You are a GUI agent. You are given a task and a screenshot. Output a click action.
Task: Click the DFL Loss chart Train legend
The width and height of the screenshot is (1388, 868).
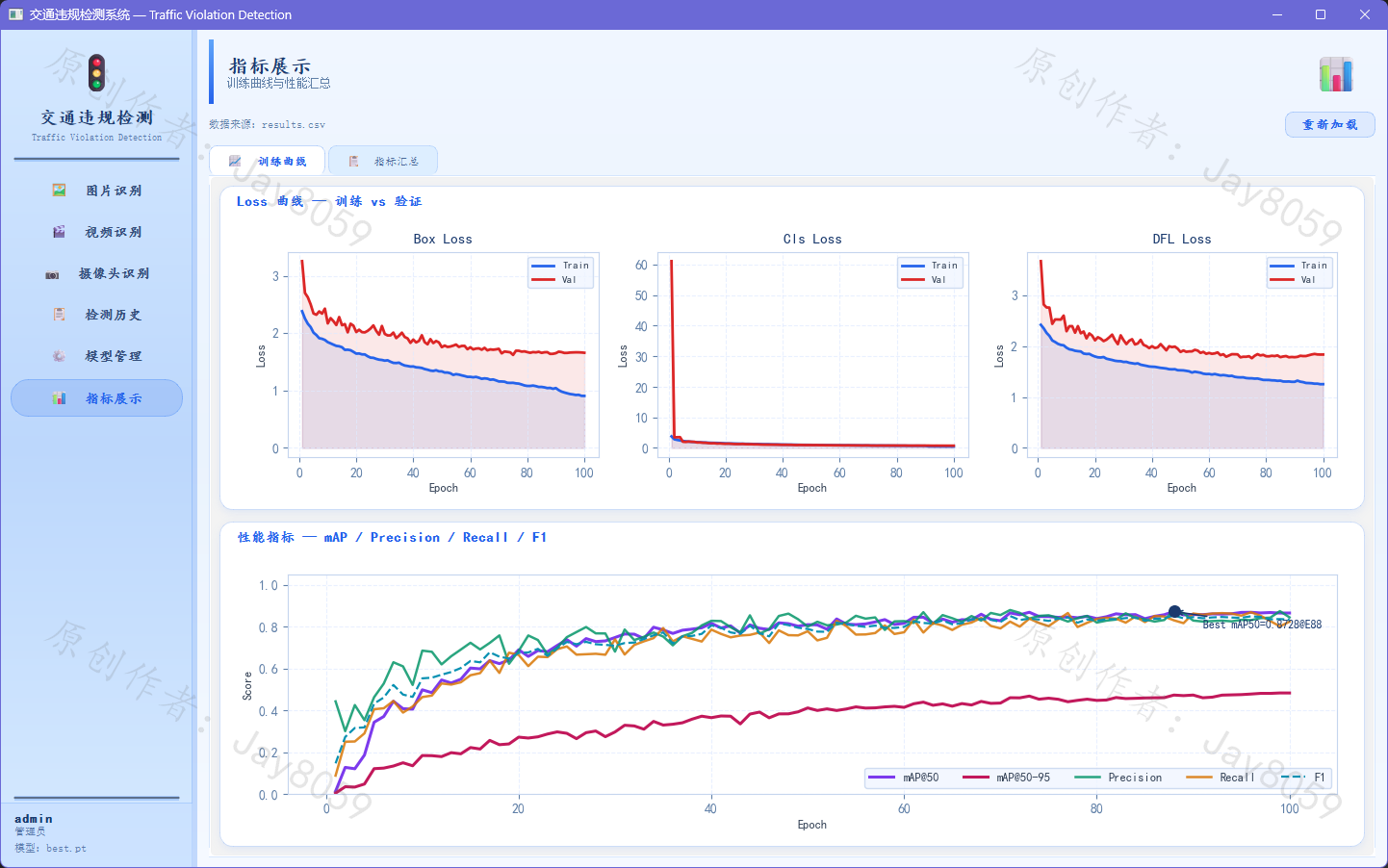[1299, 266]
